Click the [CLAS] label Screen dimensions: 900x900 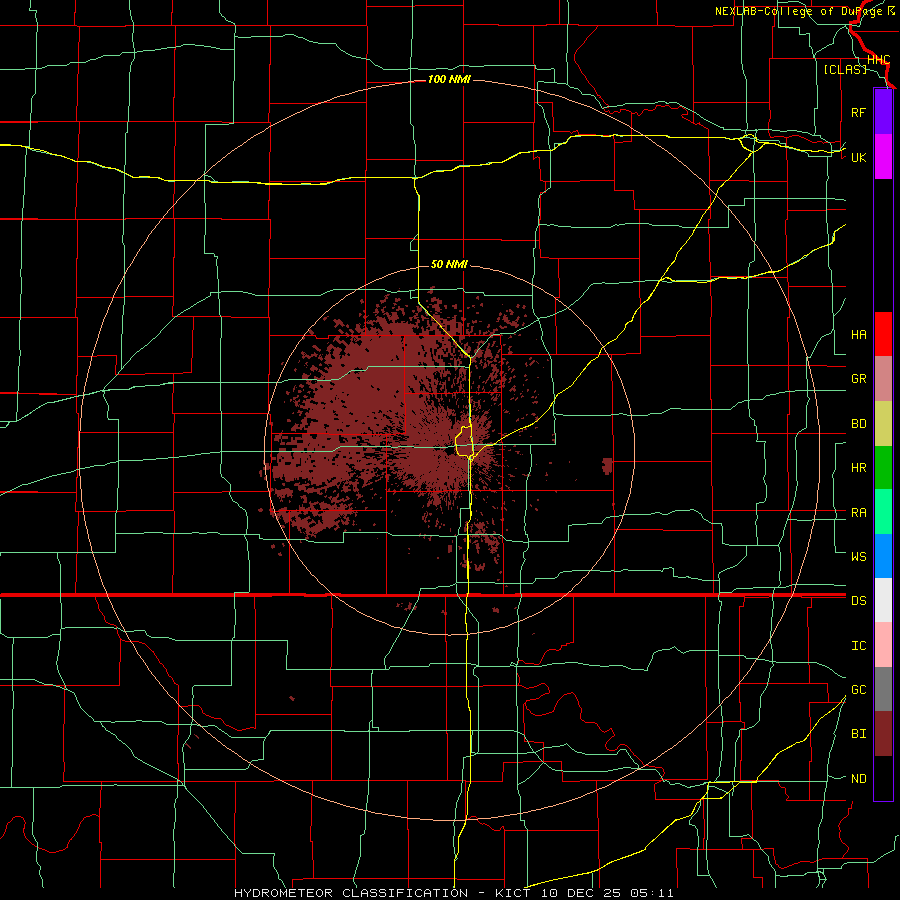(x=845, y=70)
